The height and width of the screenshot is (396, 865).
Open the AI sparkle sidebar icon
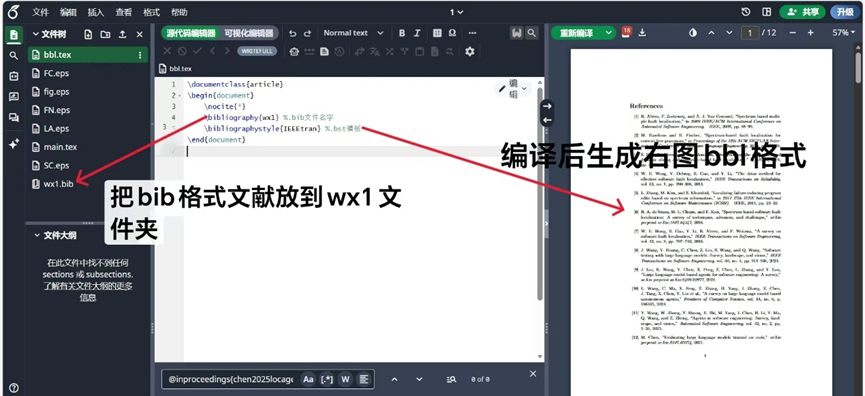[x=14, y=143]
